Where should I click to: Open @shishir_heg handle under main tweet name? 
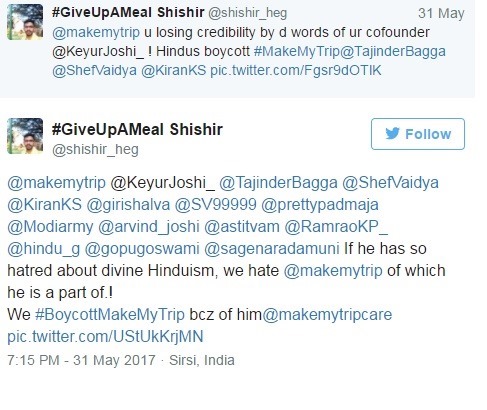pyautogui.click(x=95, y=149)
